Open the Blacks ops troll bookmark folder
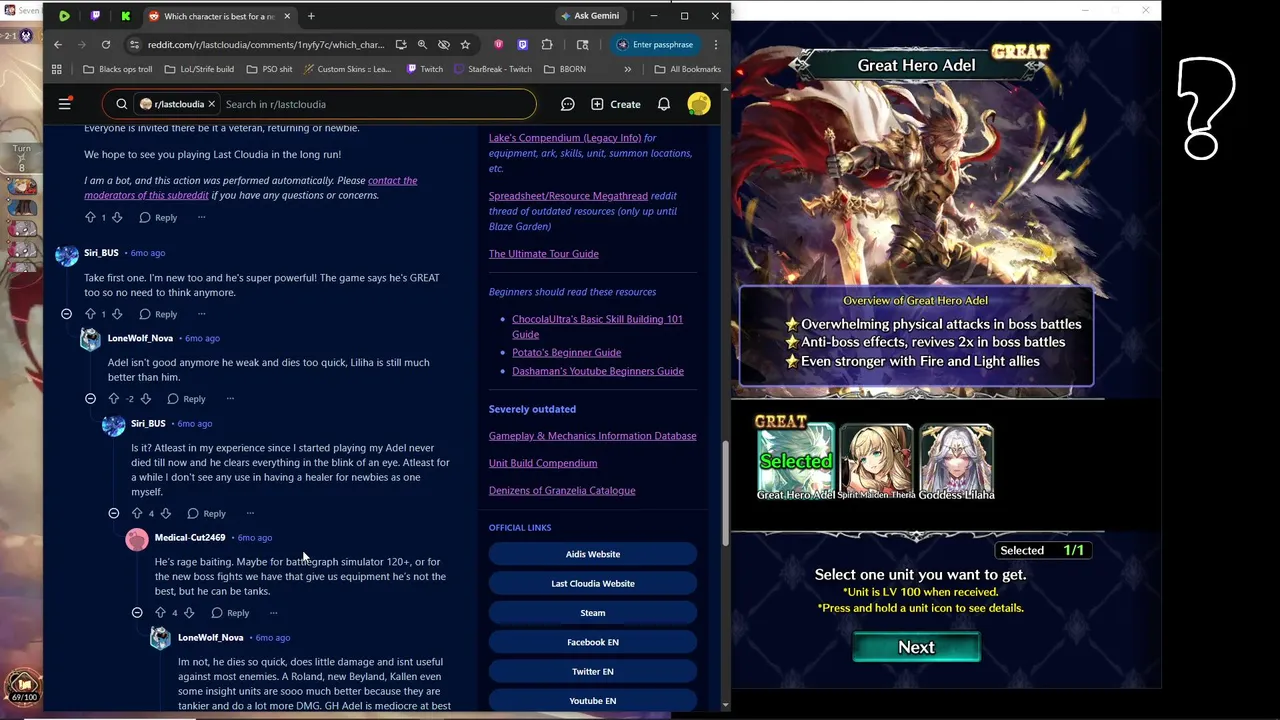The height and width of the screenshot is (720, 1280). click(118, 69)
